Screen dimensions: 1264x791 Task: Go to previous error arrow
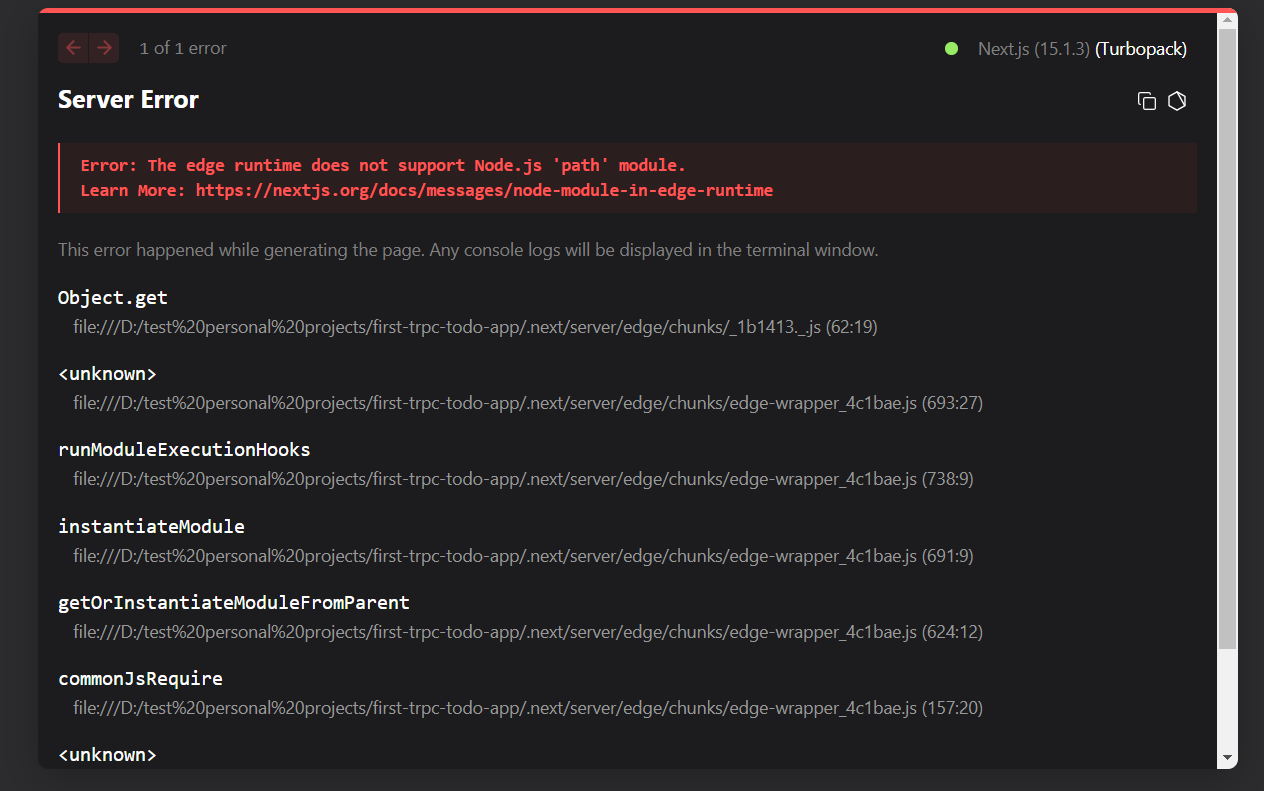73,48
